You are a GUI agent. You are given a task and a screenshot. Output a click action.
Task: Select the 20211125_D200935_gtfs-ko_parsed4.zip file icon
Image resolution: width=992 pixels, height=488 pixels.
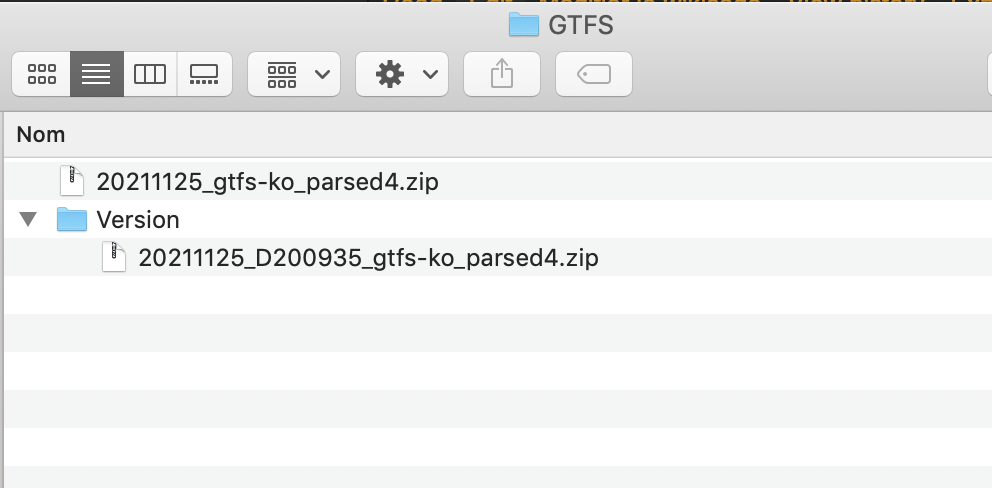click(114, 258)
